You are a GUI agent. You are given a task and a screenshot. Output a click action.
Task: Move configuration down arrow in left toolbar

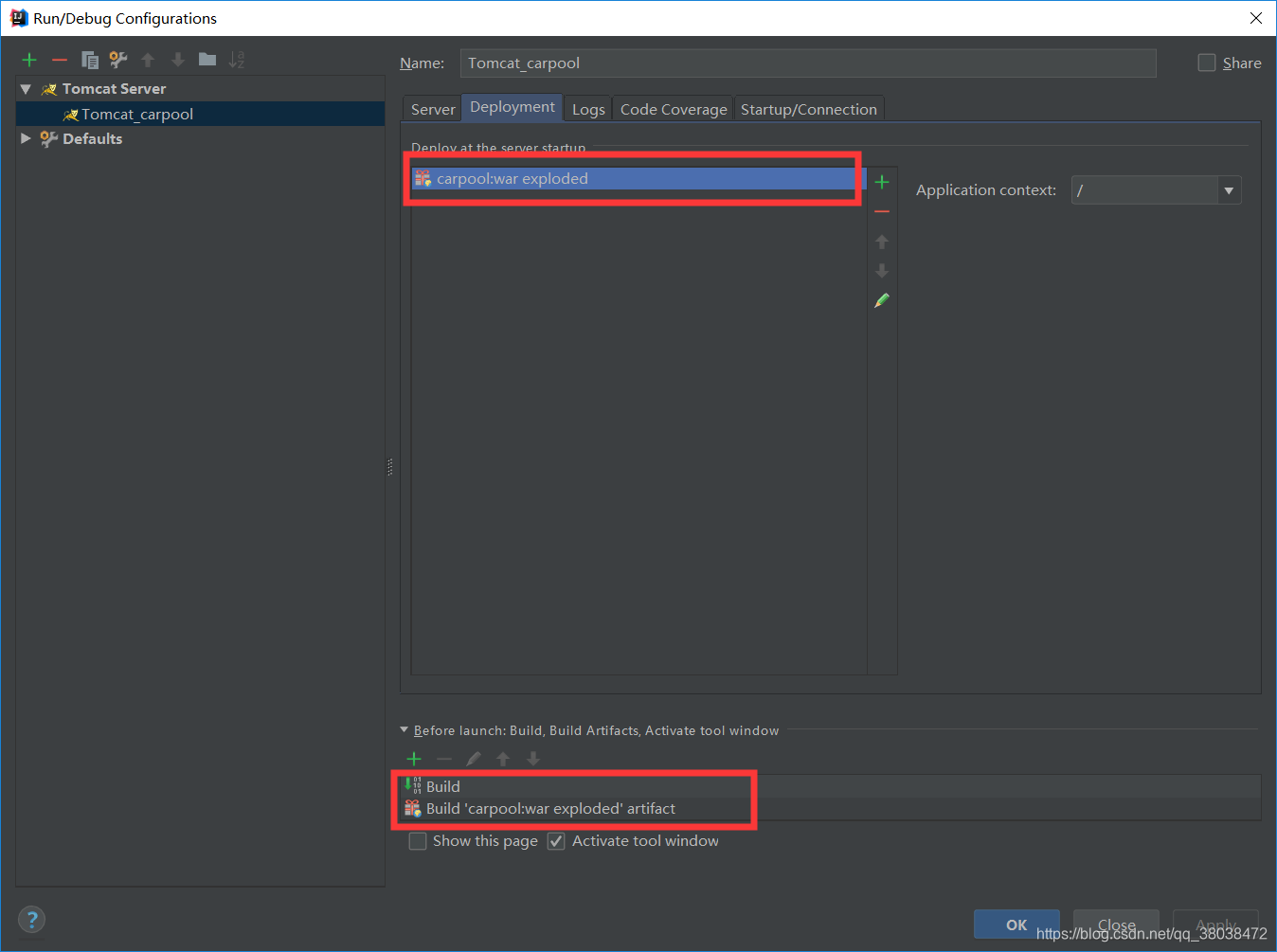point(177,60)
